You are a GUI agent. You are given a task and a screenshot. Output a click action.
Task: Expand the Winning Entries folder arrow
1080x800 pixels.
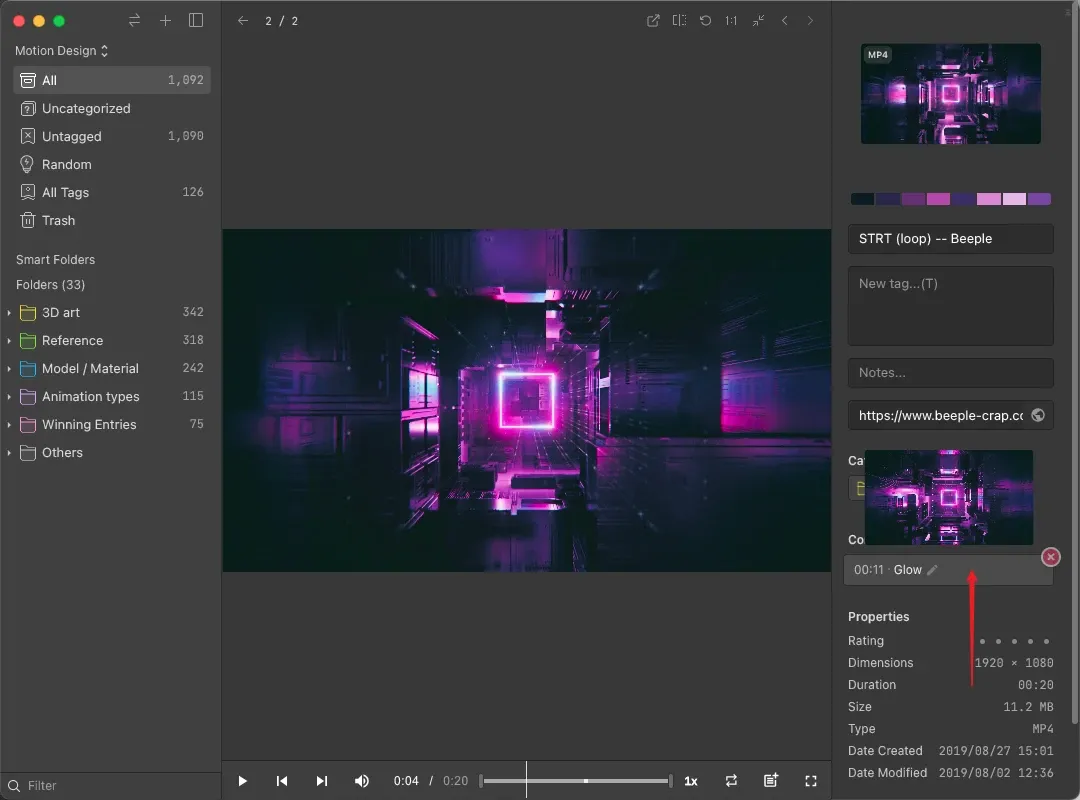pos(9,424)
